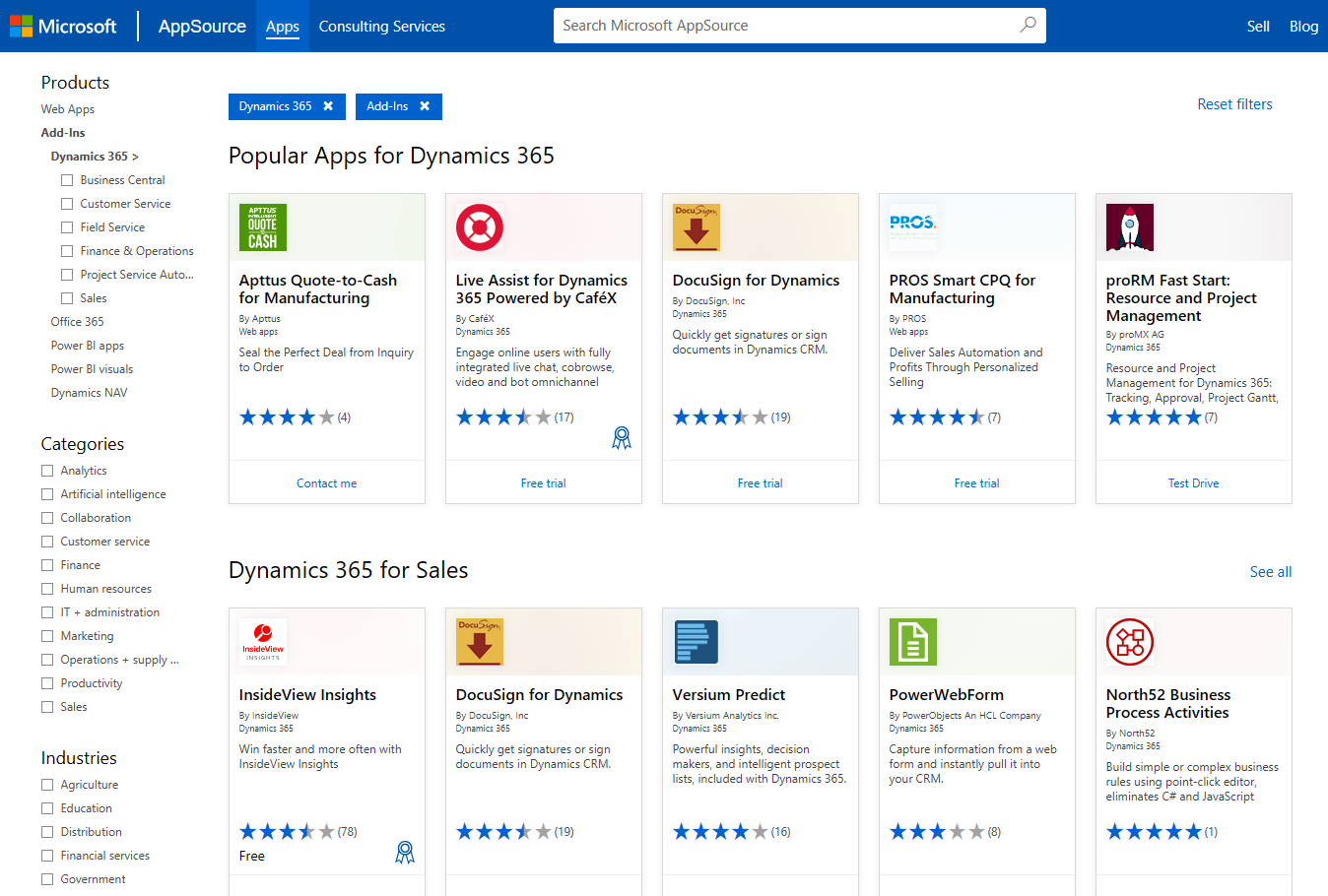1328x896 pixels.
Task: Click the PROS logo icon
Action: (x=913, y=227)
